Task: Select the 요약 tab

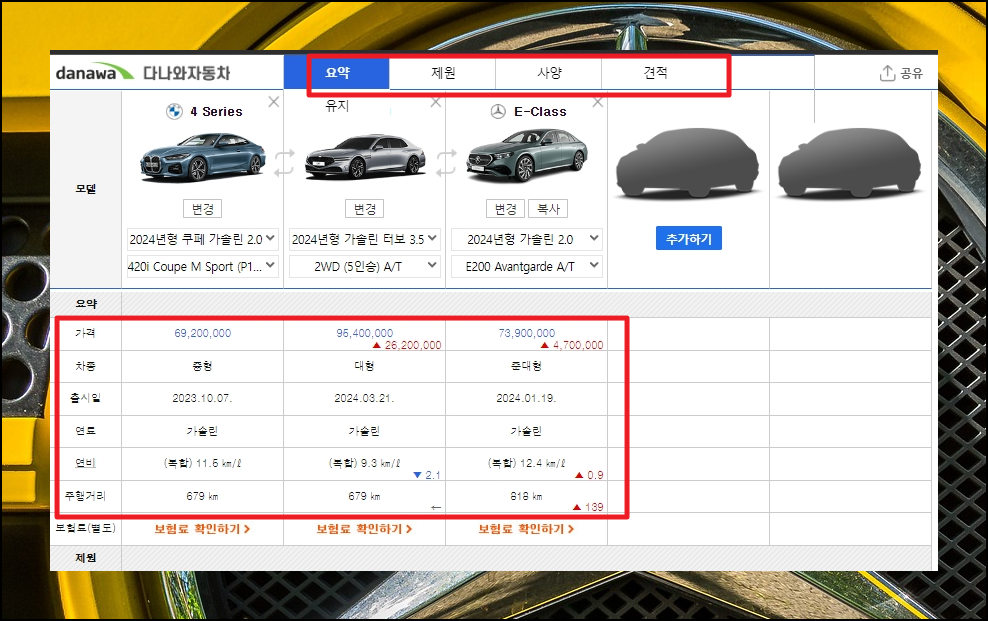Action: coord(337,73)
